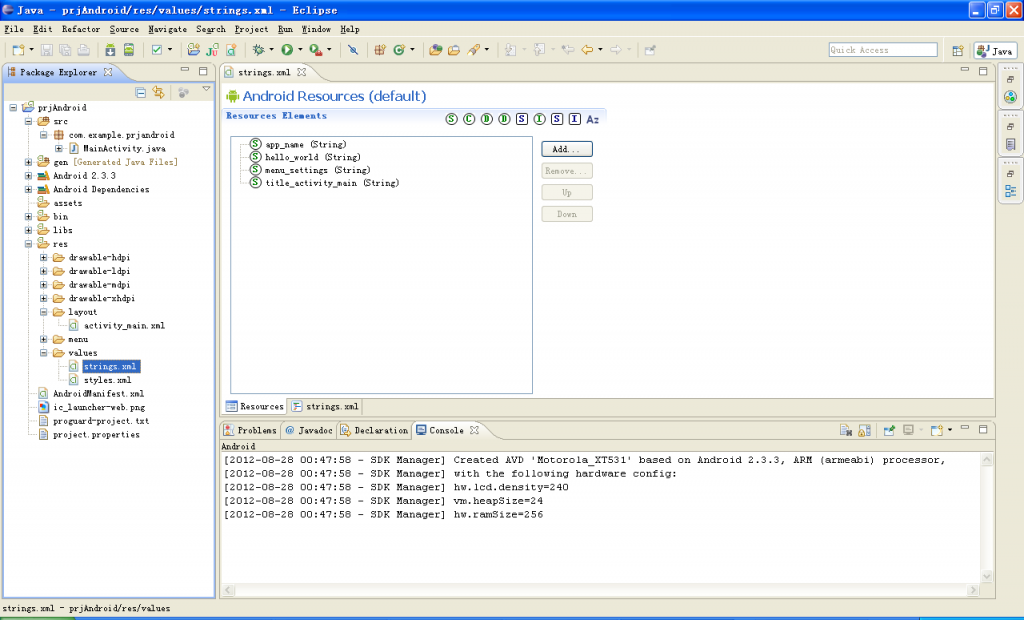Click the Scroll Lock console icon
Image resolution: width=1024 pixels, height=620 pixels.
coord(864,430)
